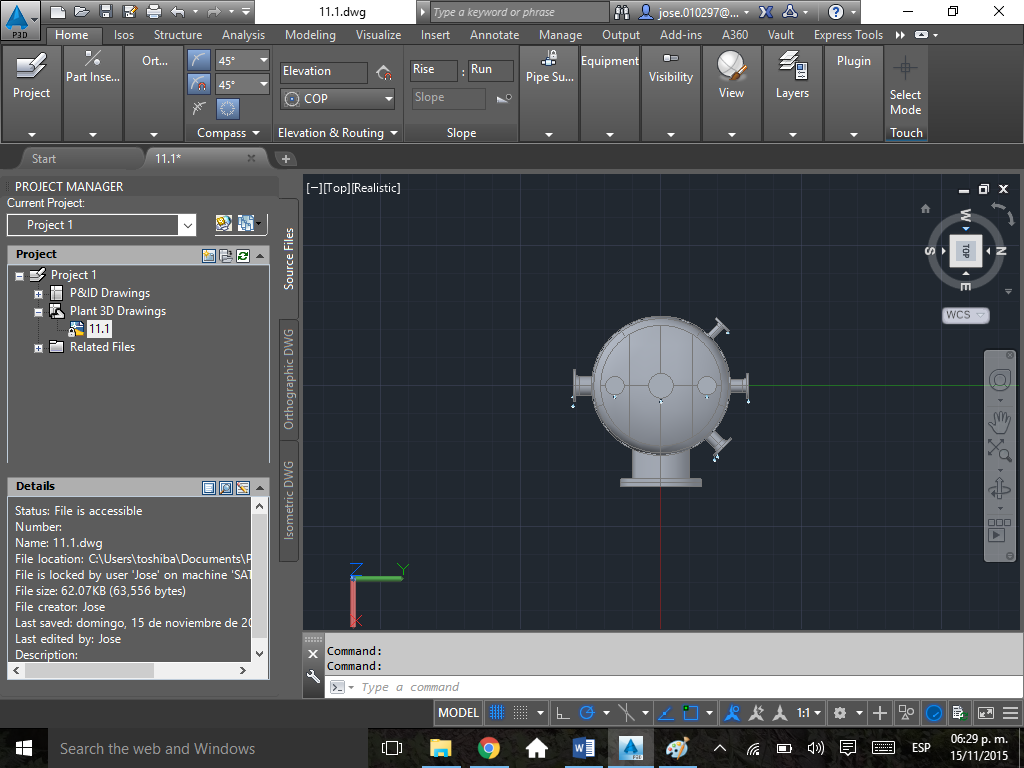Switch to the Structure ribbon tab
Screen dimensions: 1024x768
[x=178, y=35]
